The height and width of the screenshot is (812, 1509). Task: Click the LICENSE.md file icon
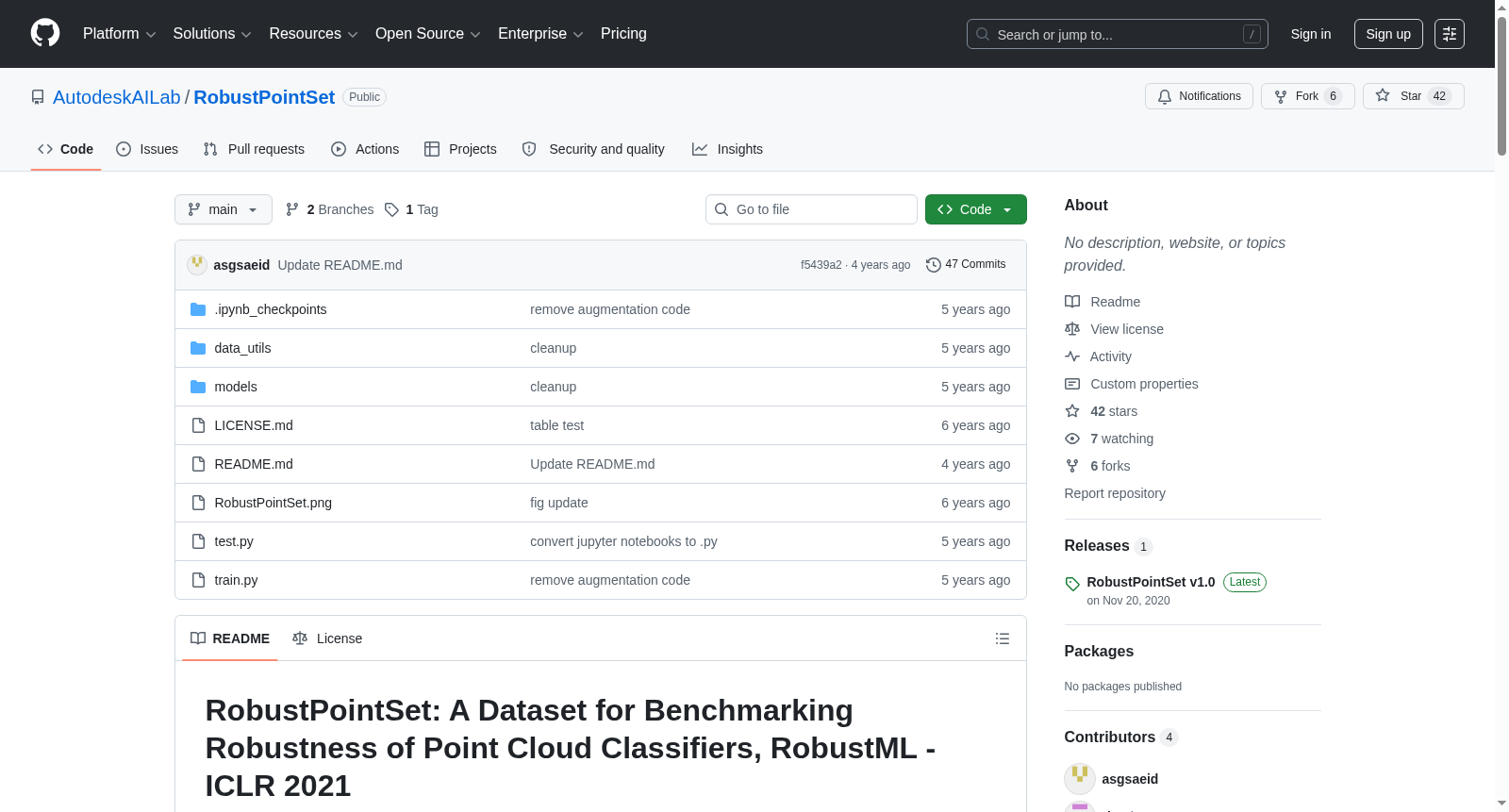click(x=198, y=425)
